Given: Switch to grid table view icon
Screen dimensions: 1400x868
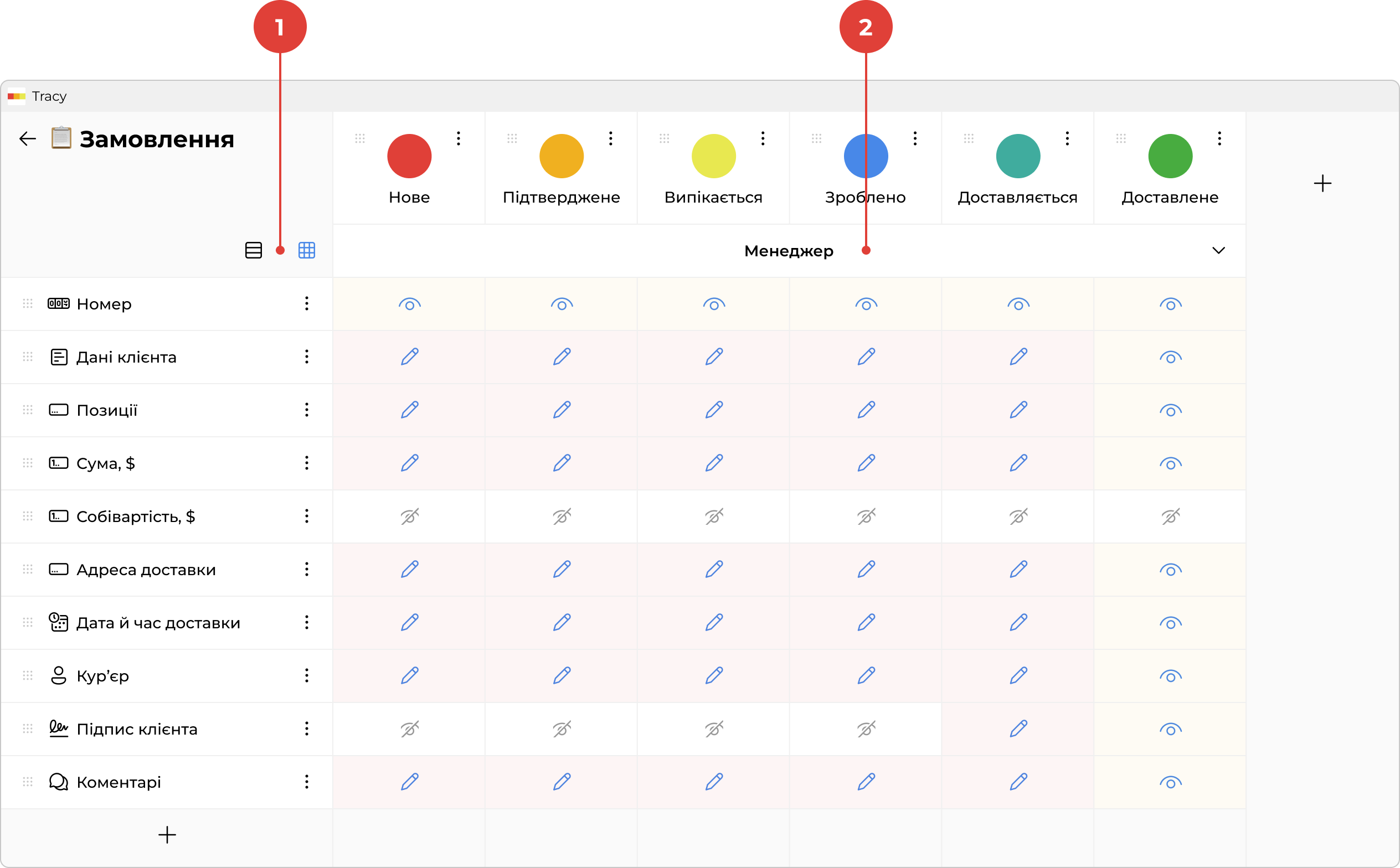Looking at the screenshot, I should click(x=307, y=250).
